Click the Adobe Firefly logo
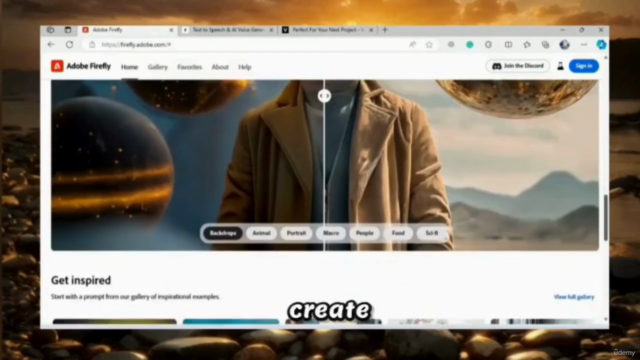Viewport: 640px width, 360px height. [x=81, y=66]
